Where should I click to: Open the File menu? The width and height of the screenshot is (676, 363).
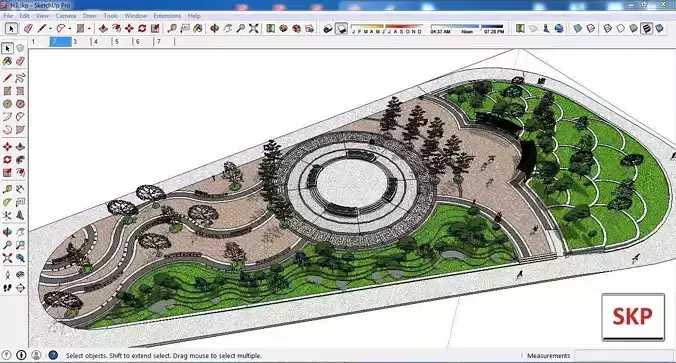pos(8,16)
